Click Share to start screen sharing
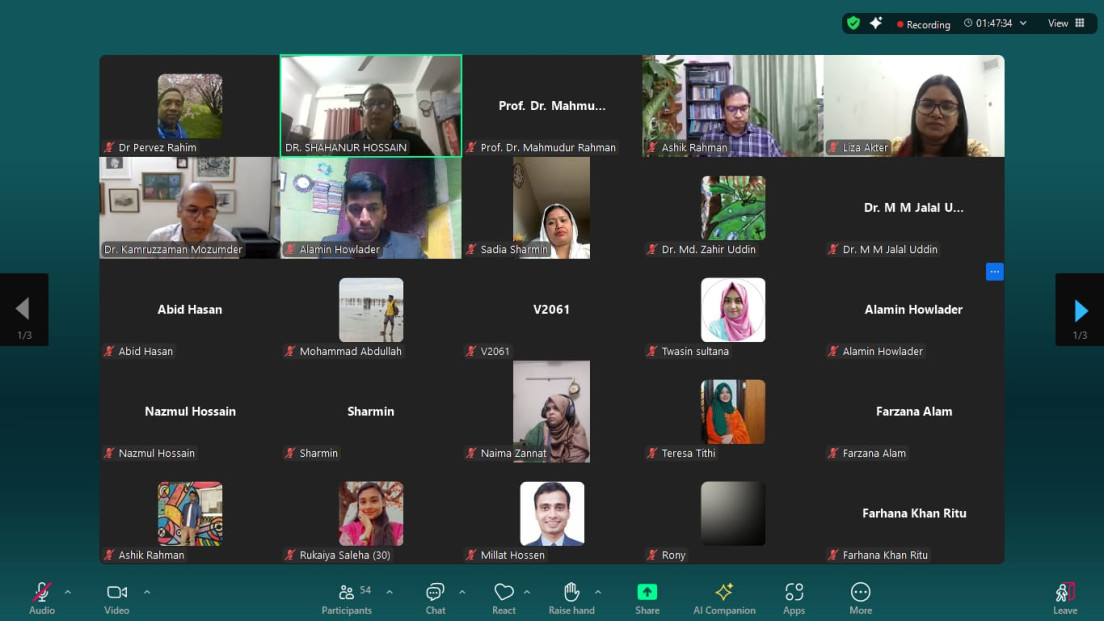This screenshot has width=1104, height=621. coord(646,597)
